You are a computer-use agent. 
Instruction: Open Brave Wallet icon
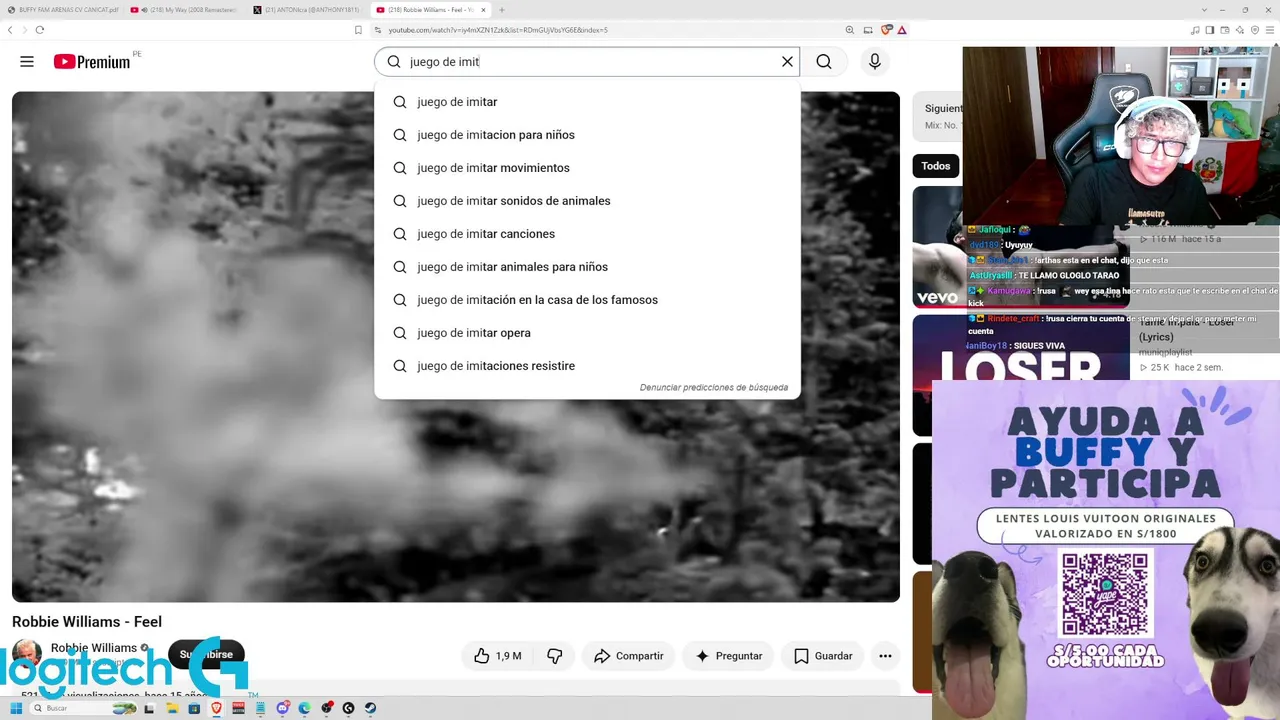click(1225, 30)
